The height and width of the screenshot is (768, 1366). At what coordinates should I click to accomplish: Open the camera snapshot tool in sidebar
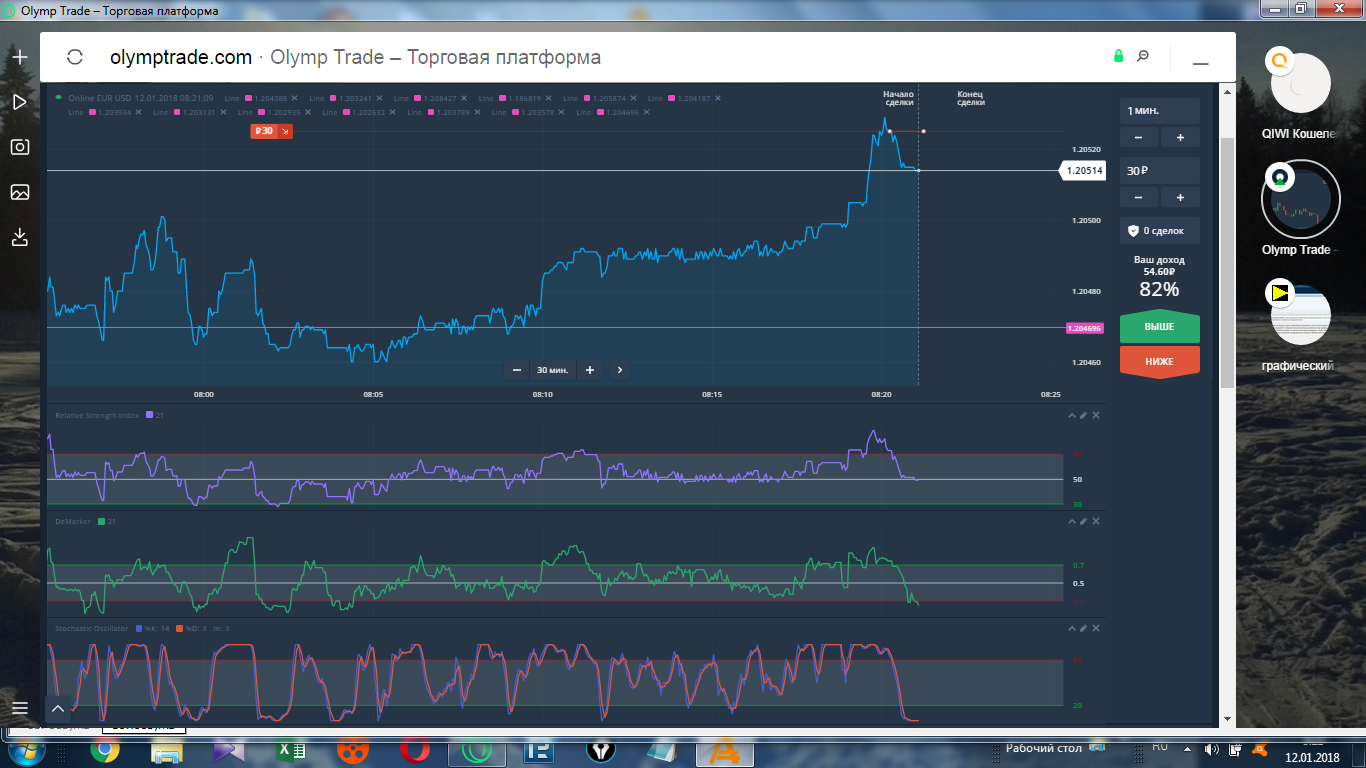pyautogui.click(x=19, y=147)
